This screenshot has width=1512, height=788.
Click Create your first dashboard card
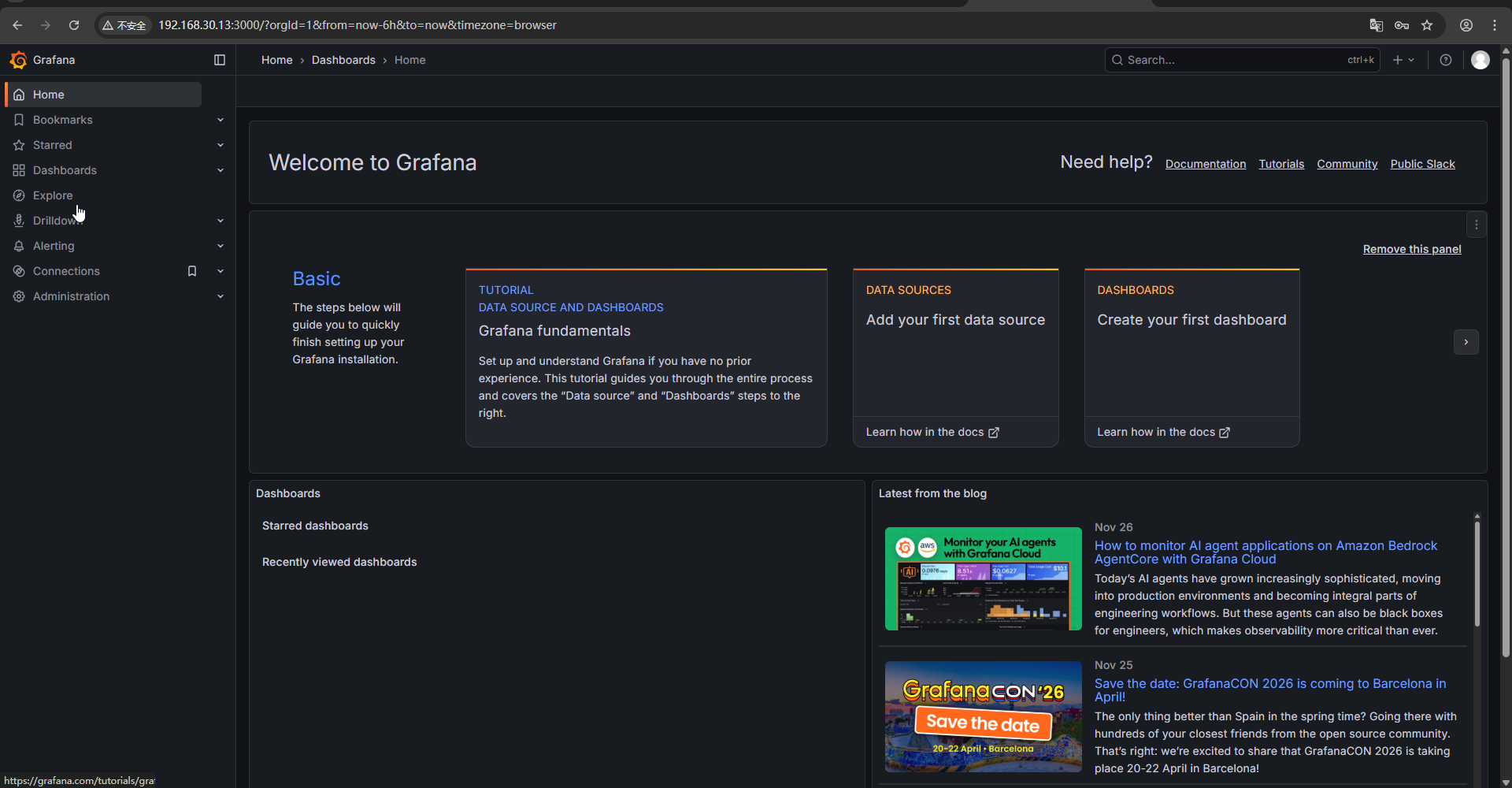[1192, 342]
